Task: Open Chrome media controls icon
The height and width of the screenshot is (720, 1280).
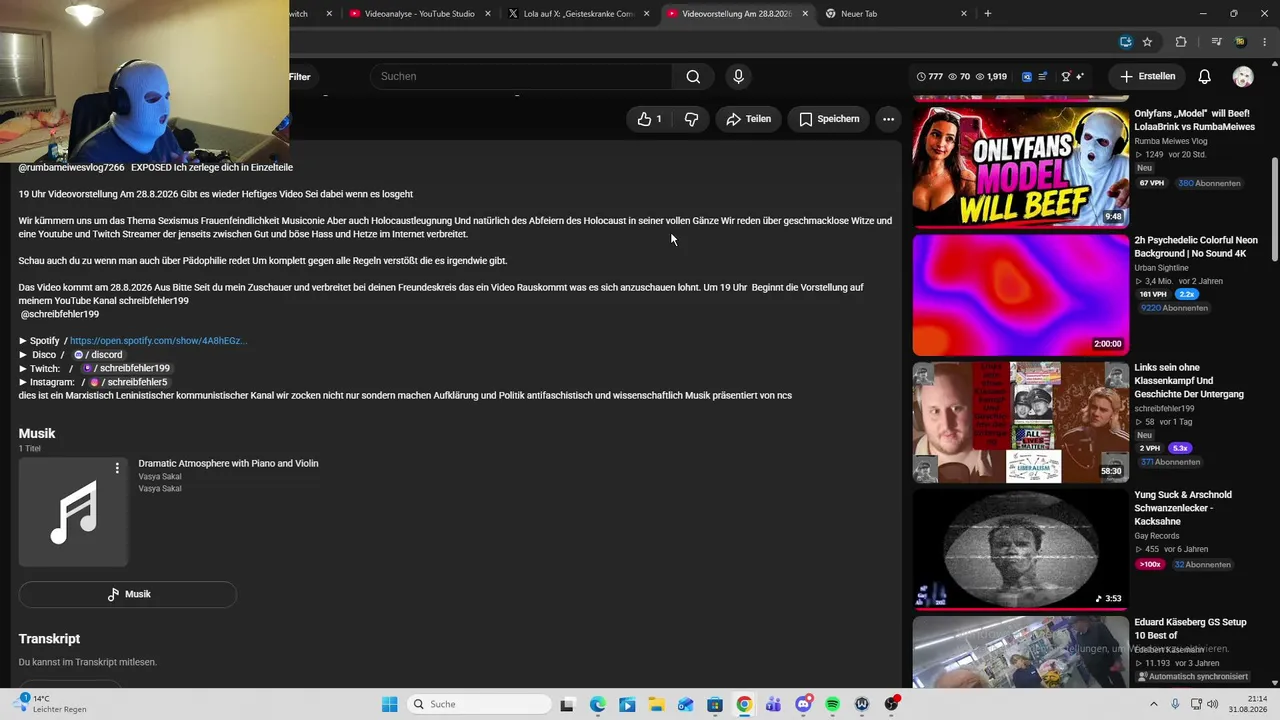Action: tap(1216, 42)
